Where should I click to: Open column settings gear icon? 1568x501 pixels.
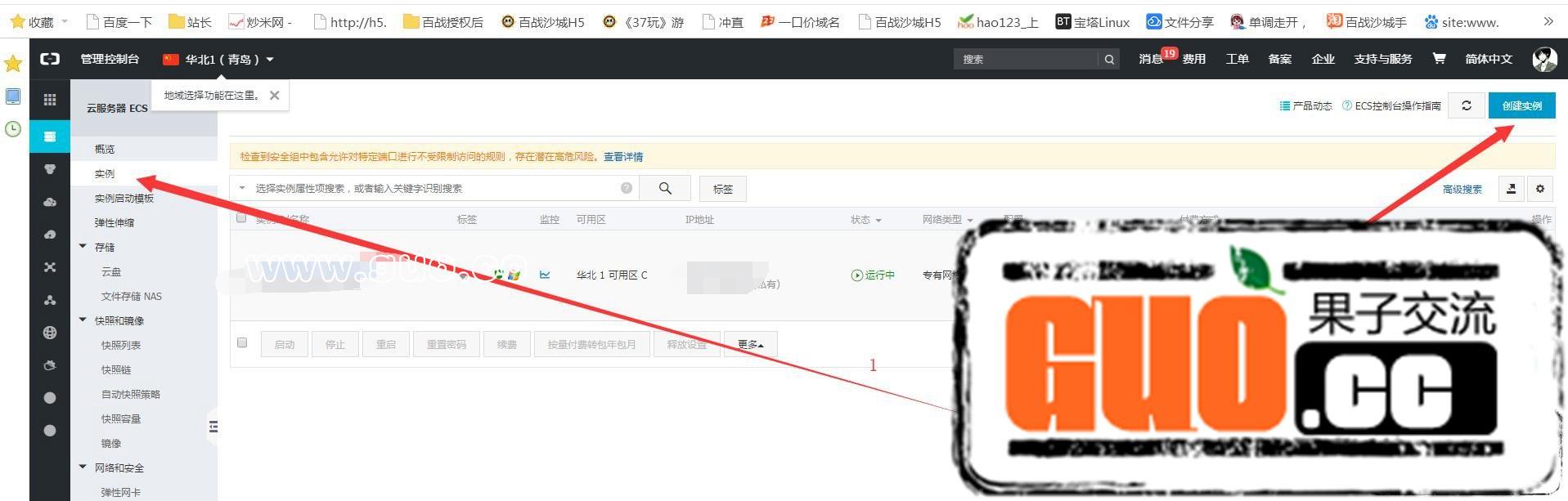pos(1540,189)
